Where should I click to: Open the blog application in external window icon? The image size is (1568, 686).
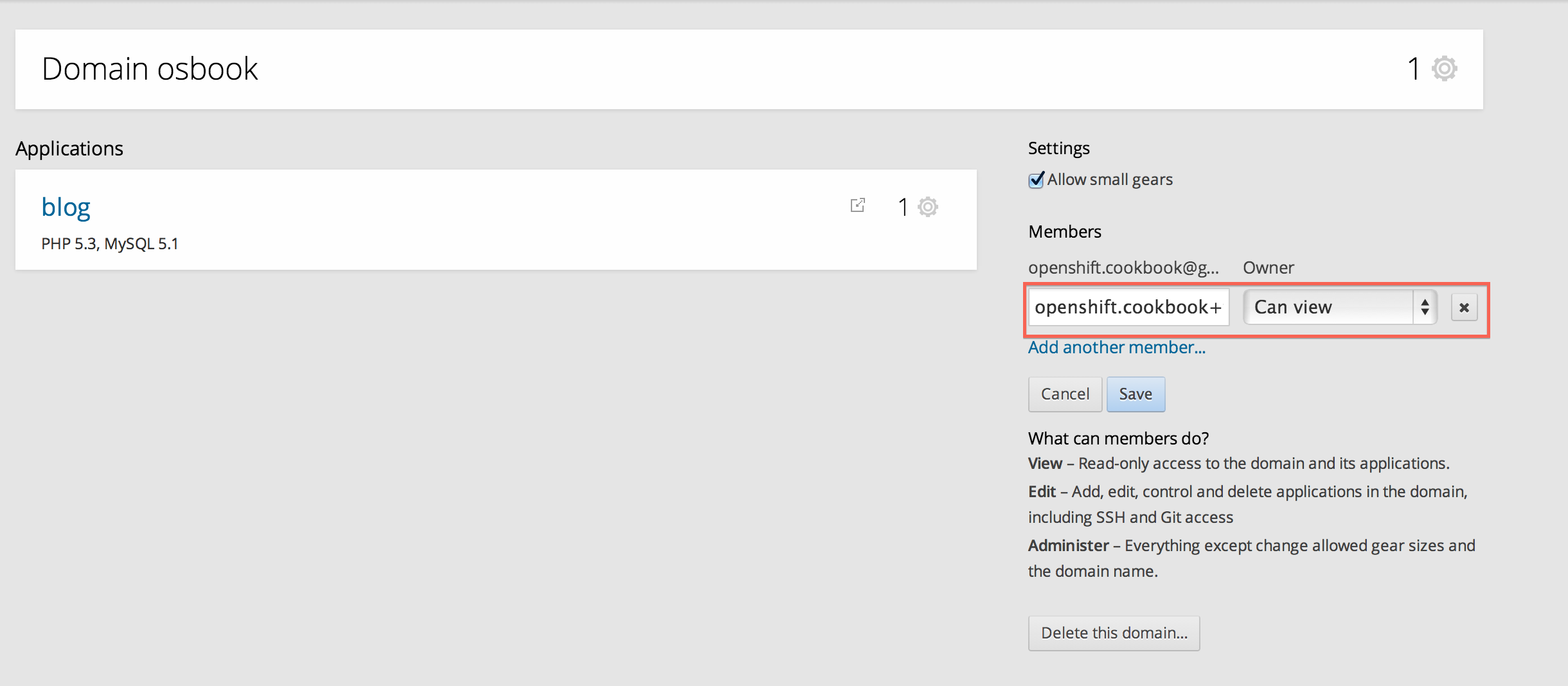[857, 206]
